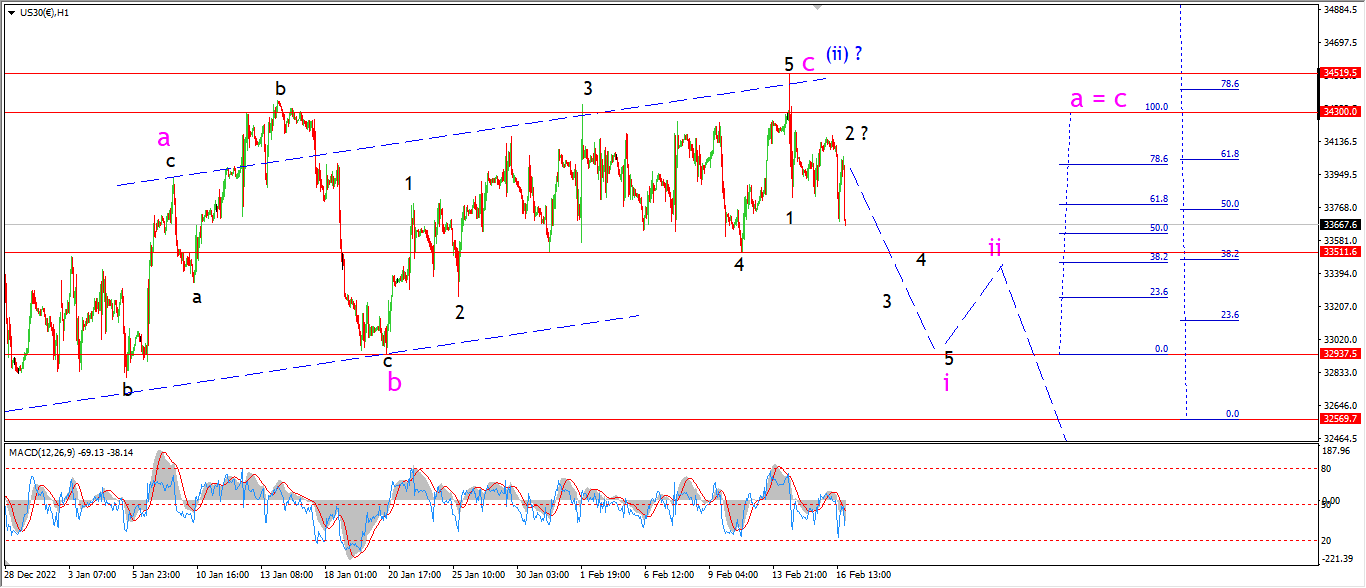
Task: Click the 2 ? wave count label
Action: point(855,133)
